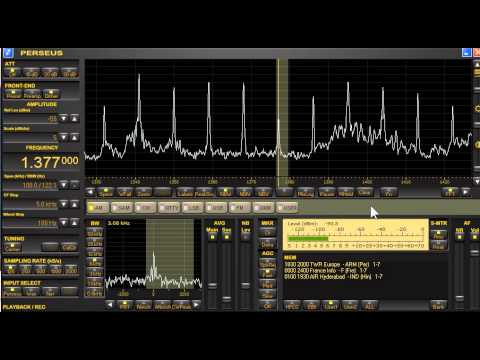The width and height of the screenshot is (480, 360).
Task: Adjust the NB Lev slider
Action: pos(245,285)
